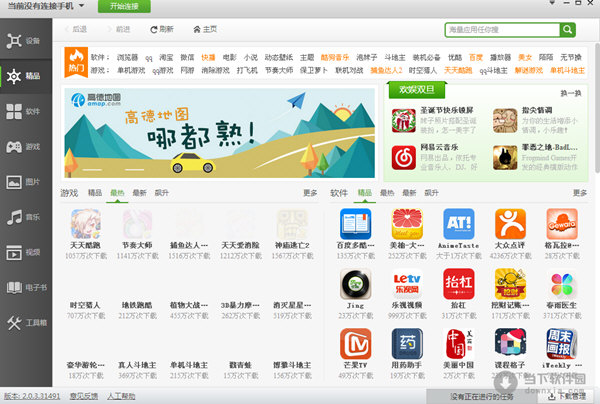Viewport: 600px width, 404px height.
Task: Switch to games 最新 tab
Action: coord(139,193)
